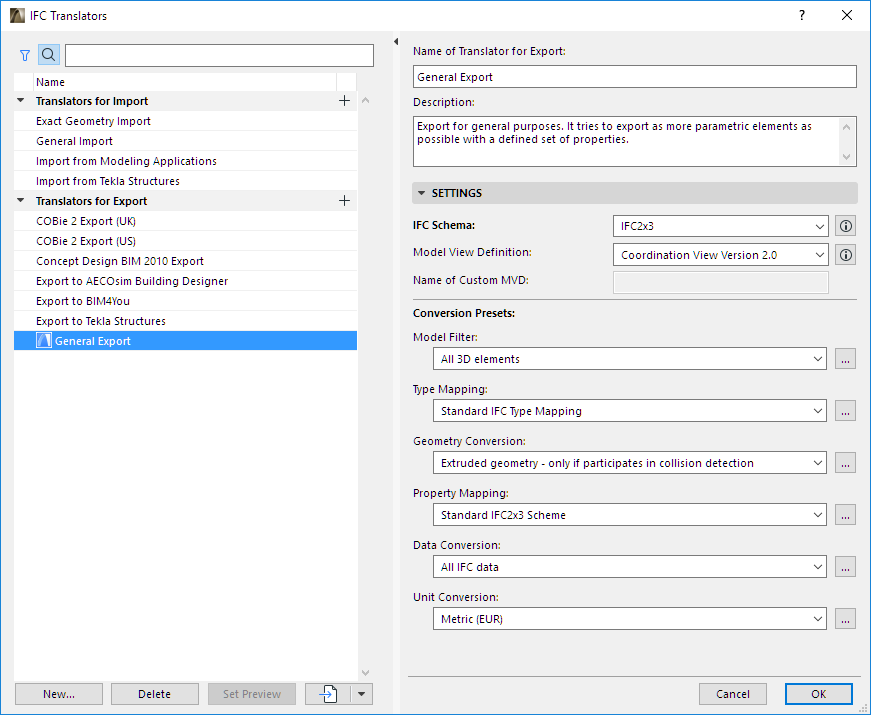871x715 pixels.
Task: Click the magnifier search icon
Action: [x=49, y=55]
